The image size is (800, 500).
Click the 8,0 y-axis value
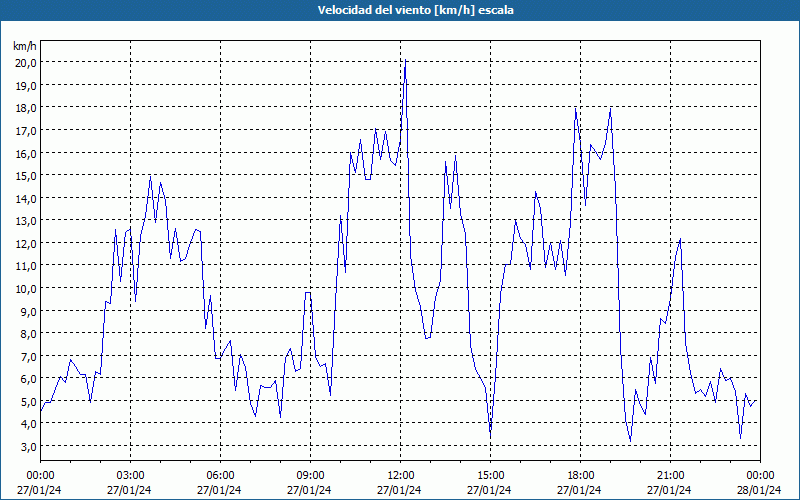[29, 334]
